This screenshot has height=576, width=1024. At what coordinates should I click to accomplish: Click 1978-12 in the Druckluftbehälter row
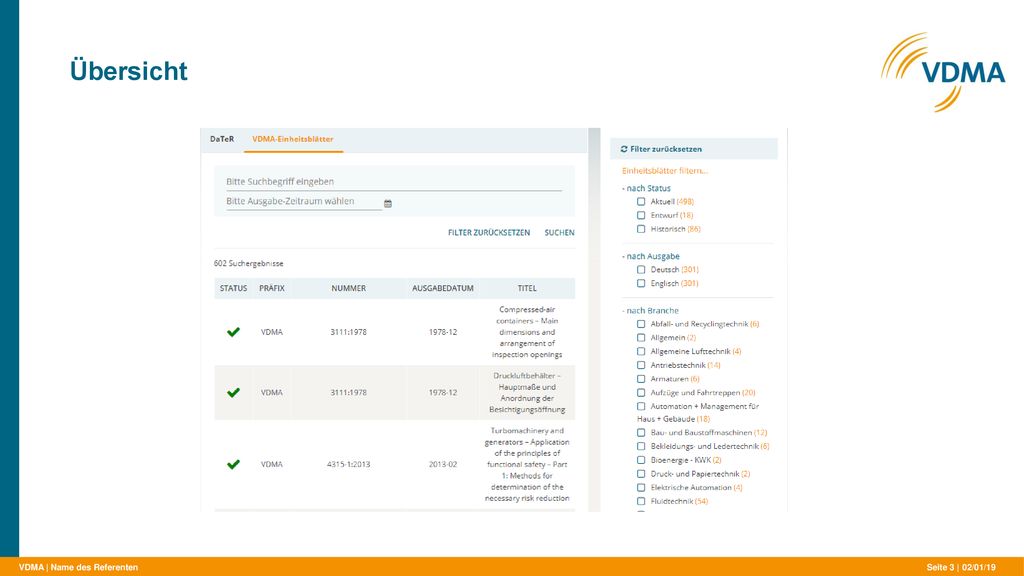pyautogui.click(x=443, y=392)
